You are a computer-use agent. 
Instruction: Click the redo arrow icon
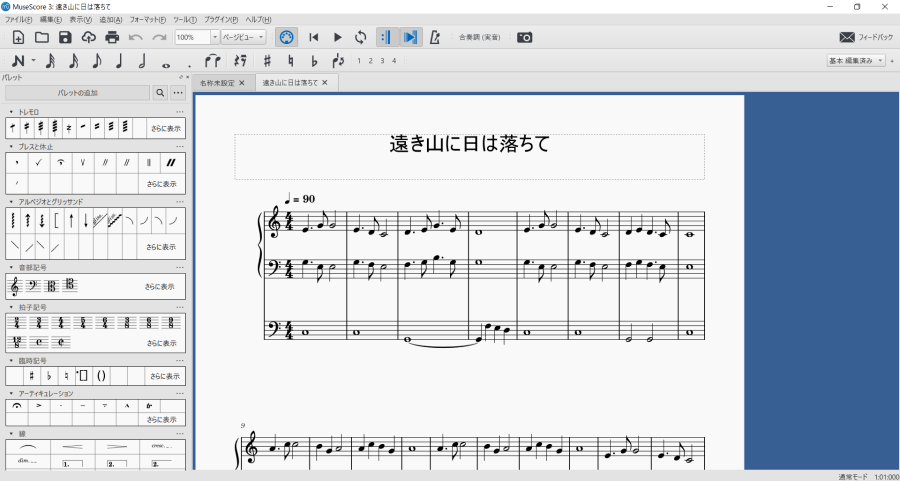(158, 37)
